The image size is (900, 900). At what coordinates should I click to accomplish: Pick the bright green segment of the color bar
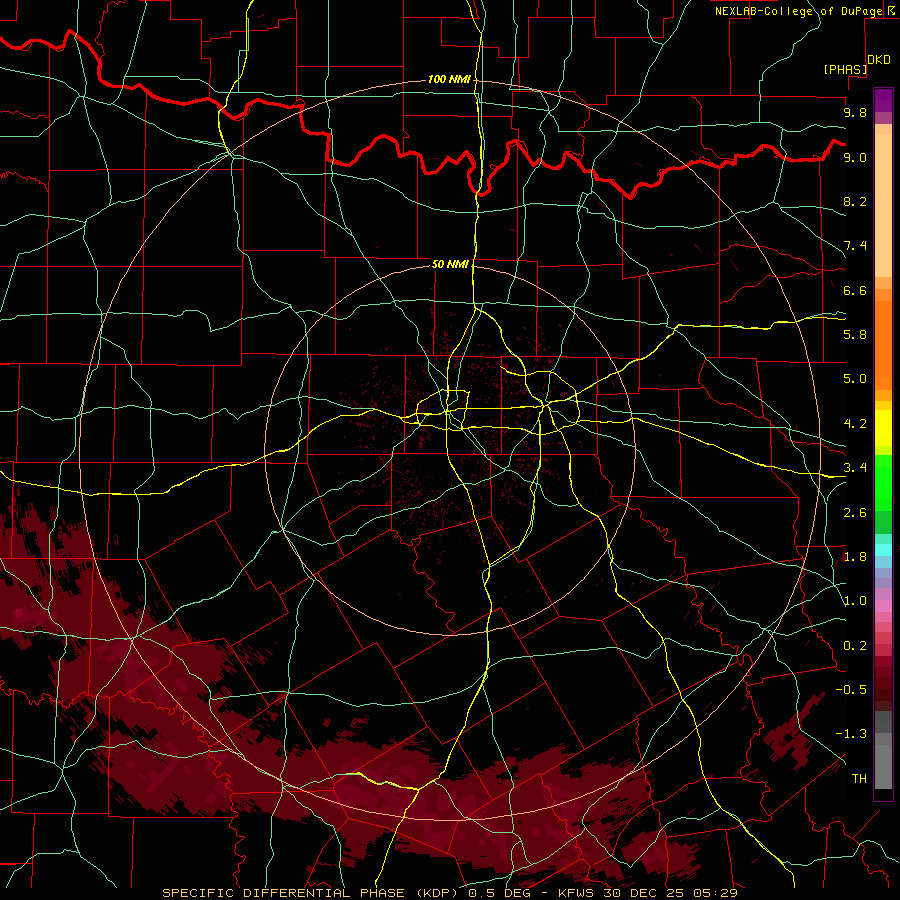click(883, 483)
